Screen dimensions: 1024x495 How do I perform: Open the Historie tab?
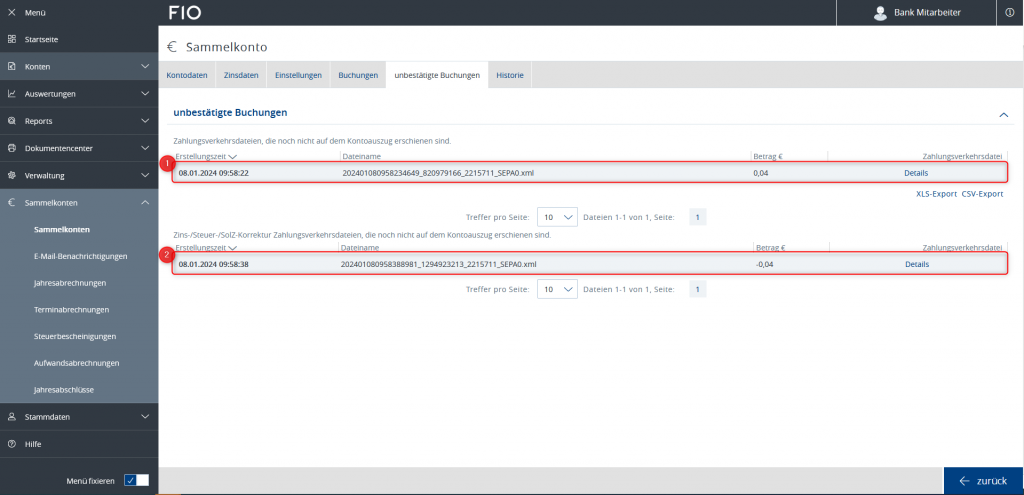[x=510, y=75]
